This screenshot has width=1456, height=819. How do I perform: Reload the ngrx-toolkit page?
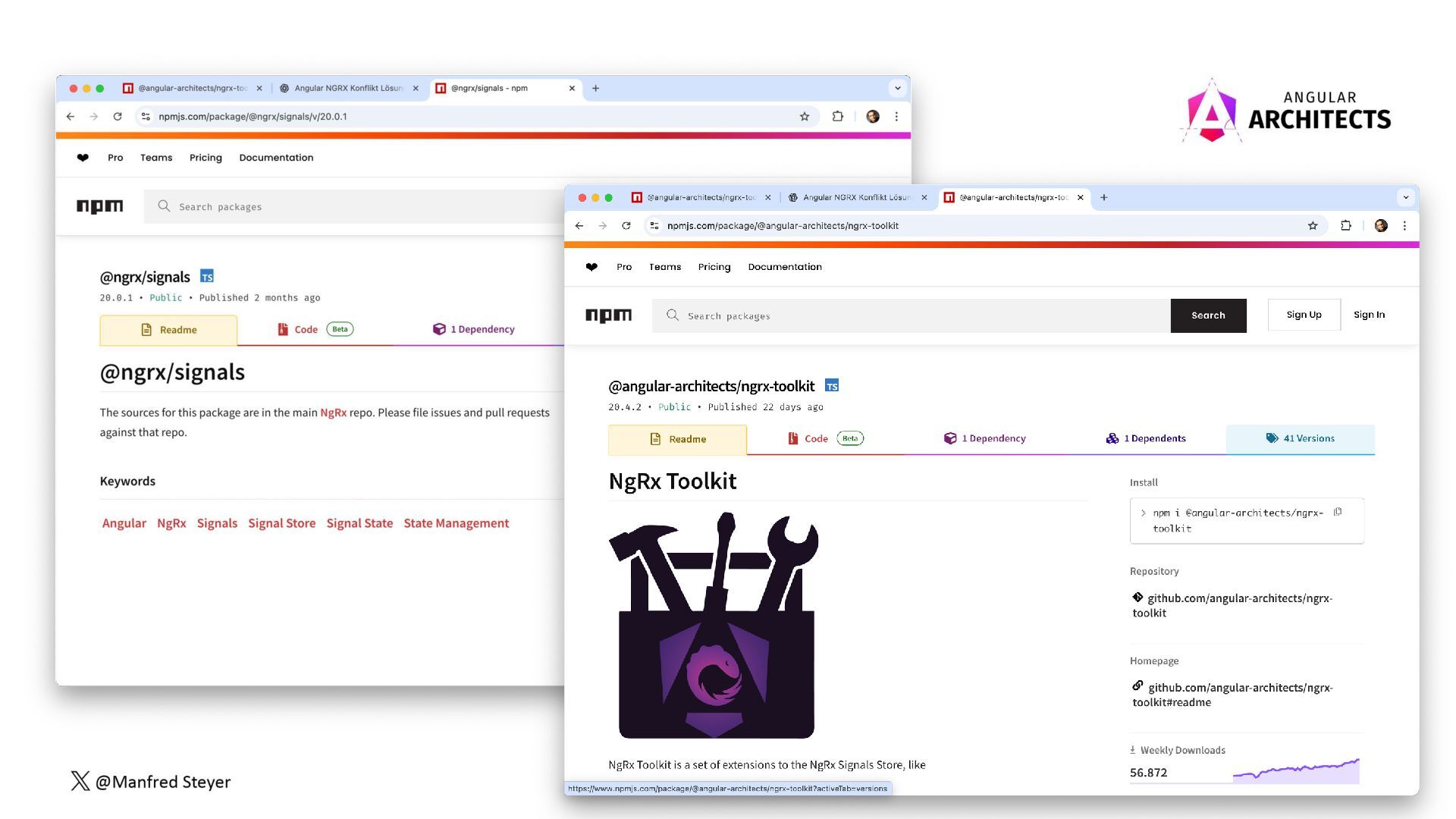(626, 226)
